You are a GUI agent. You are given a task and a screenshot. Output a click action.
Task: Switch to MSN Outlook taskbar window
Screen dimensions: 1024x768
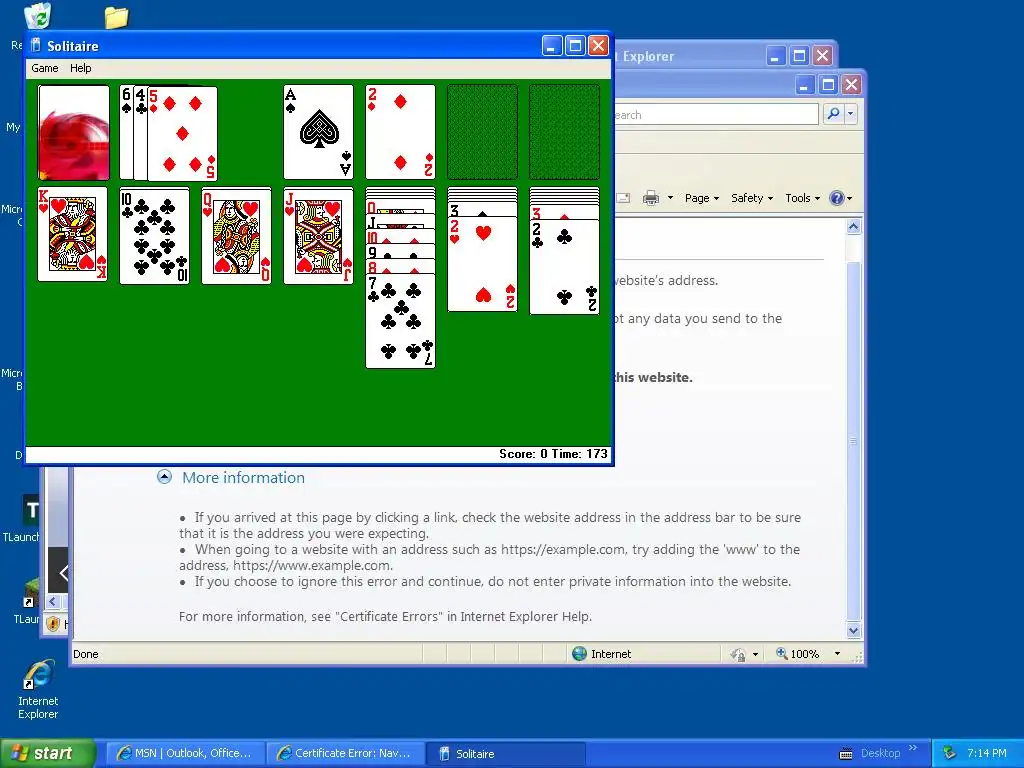185,753
